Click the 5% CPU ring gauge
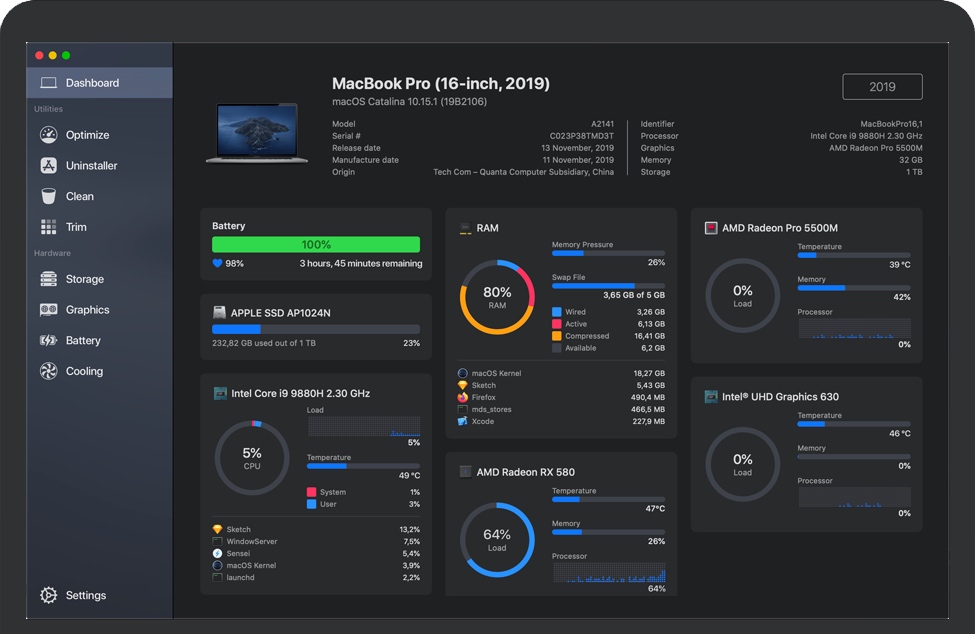The width and height of the screenshot is (975, 634). [x=252, y=458]
